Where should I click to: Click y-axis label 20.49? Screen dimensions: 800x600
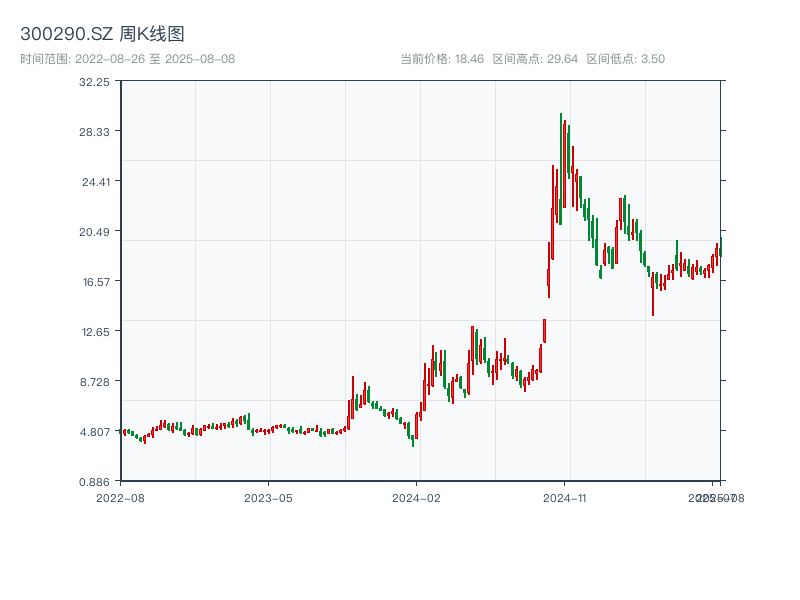[x=94, y=232]
